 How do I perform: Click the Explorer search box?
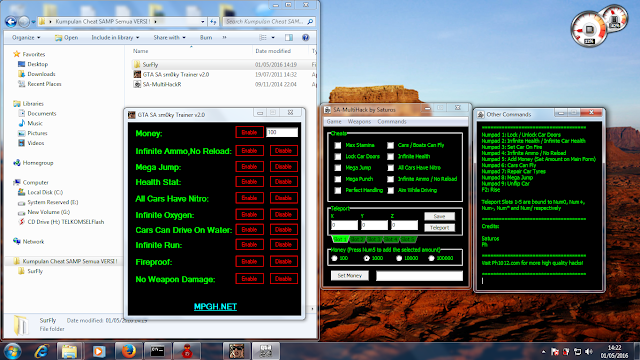tap(269, 22)
